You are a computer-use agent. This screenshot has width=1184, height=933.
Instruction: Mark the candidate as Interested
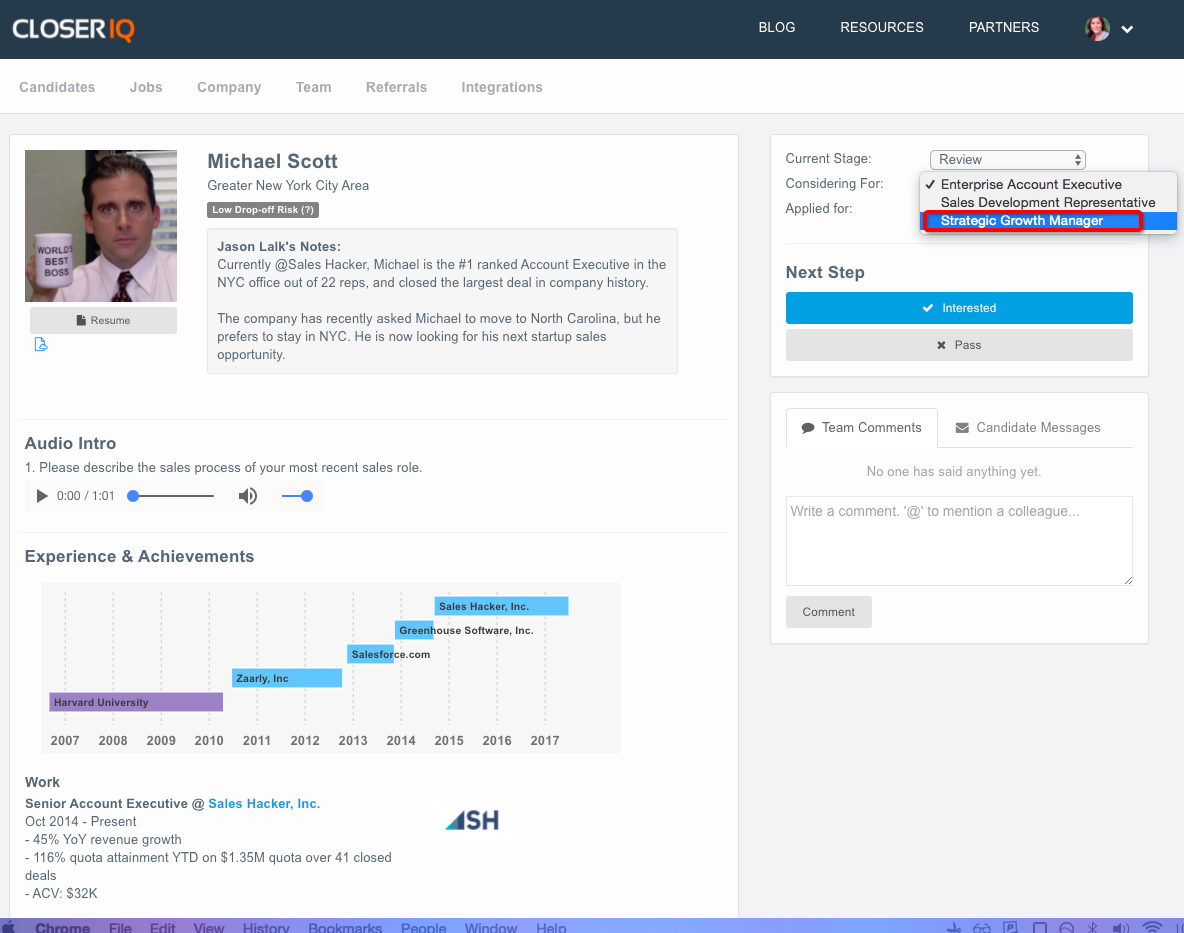pos(959,308)
